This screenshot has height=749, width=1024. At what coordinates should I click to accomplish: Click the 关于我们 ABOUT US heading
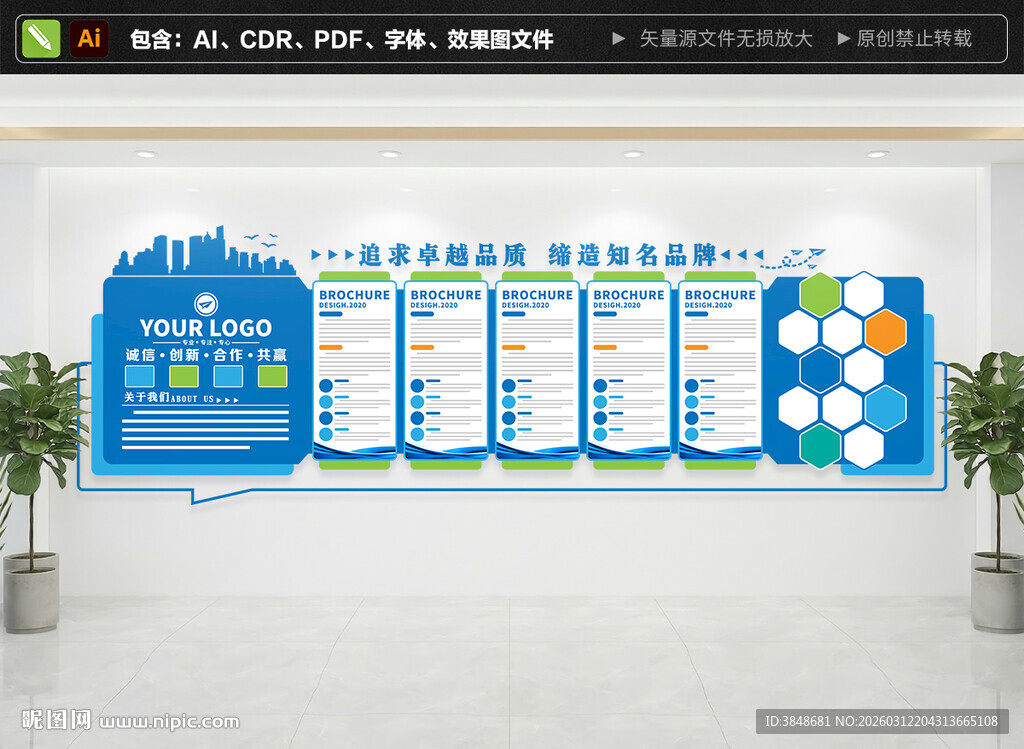click(180, 398)
